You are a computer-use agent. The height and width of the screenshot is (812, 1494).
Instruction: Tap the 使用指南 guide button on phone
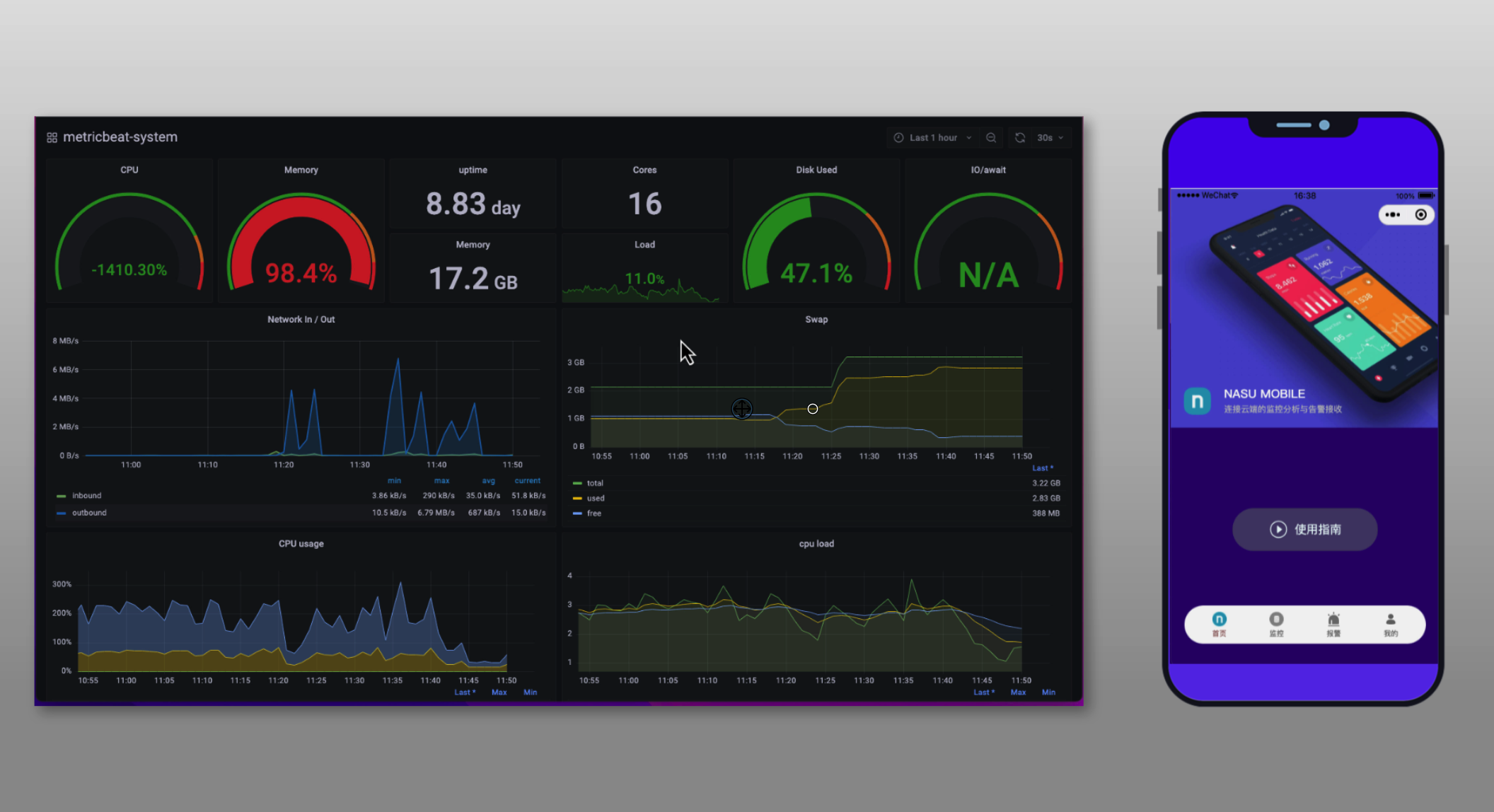click(x=1304, y=529)
